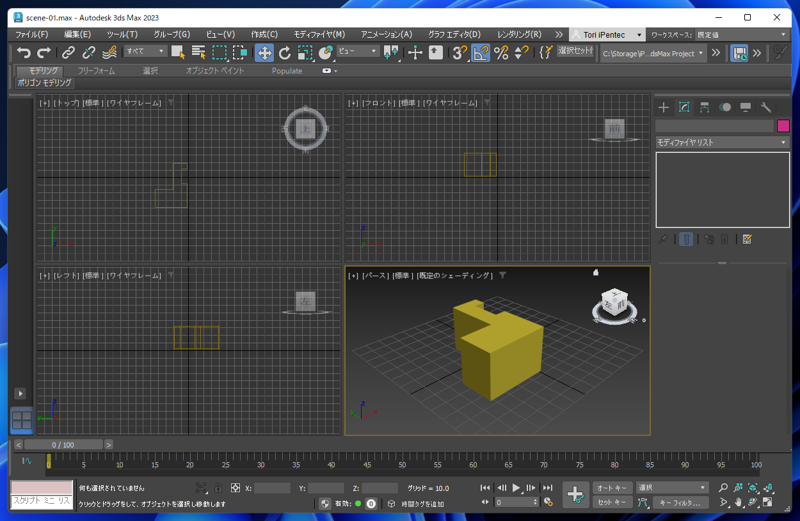This screenshot has width=800, height=521.
Task: Open the レンダリング(R) menu
Action: click(x=519, y=35)
